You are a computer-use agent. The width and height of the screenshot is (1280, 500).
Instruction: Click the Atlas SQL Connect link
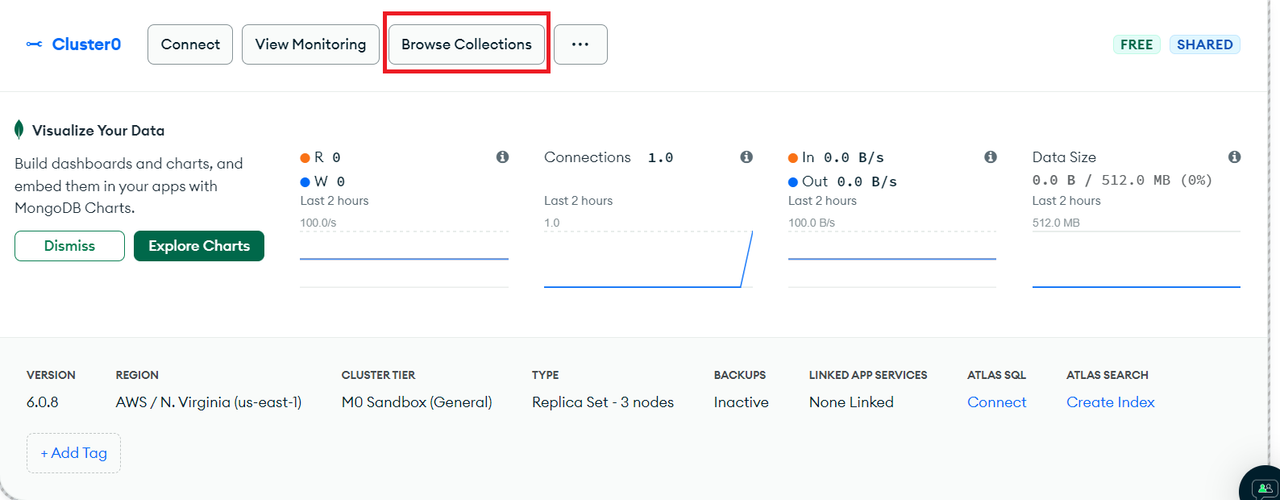tap(996, 402)
